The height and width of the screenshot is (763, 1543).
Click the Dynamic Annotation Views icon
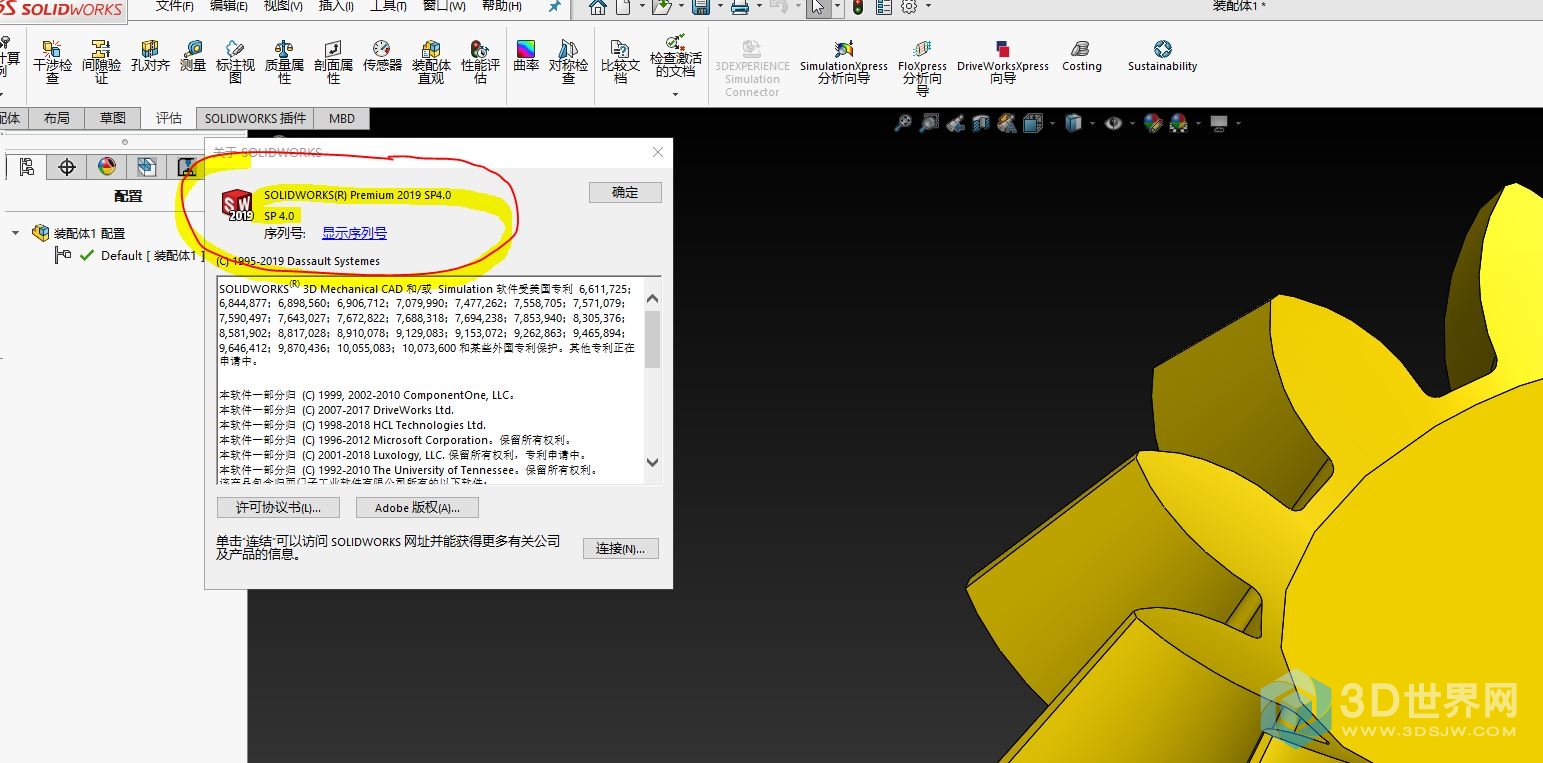click(1007, 123)
